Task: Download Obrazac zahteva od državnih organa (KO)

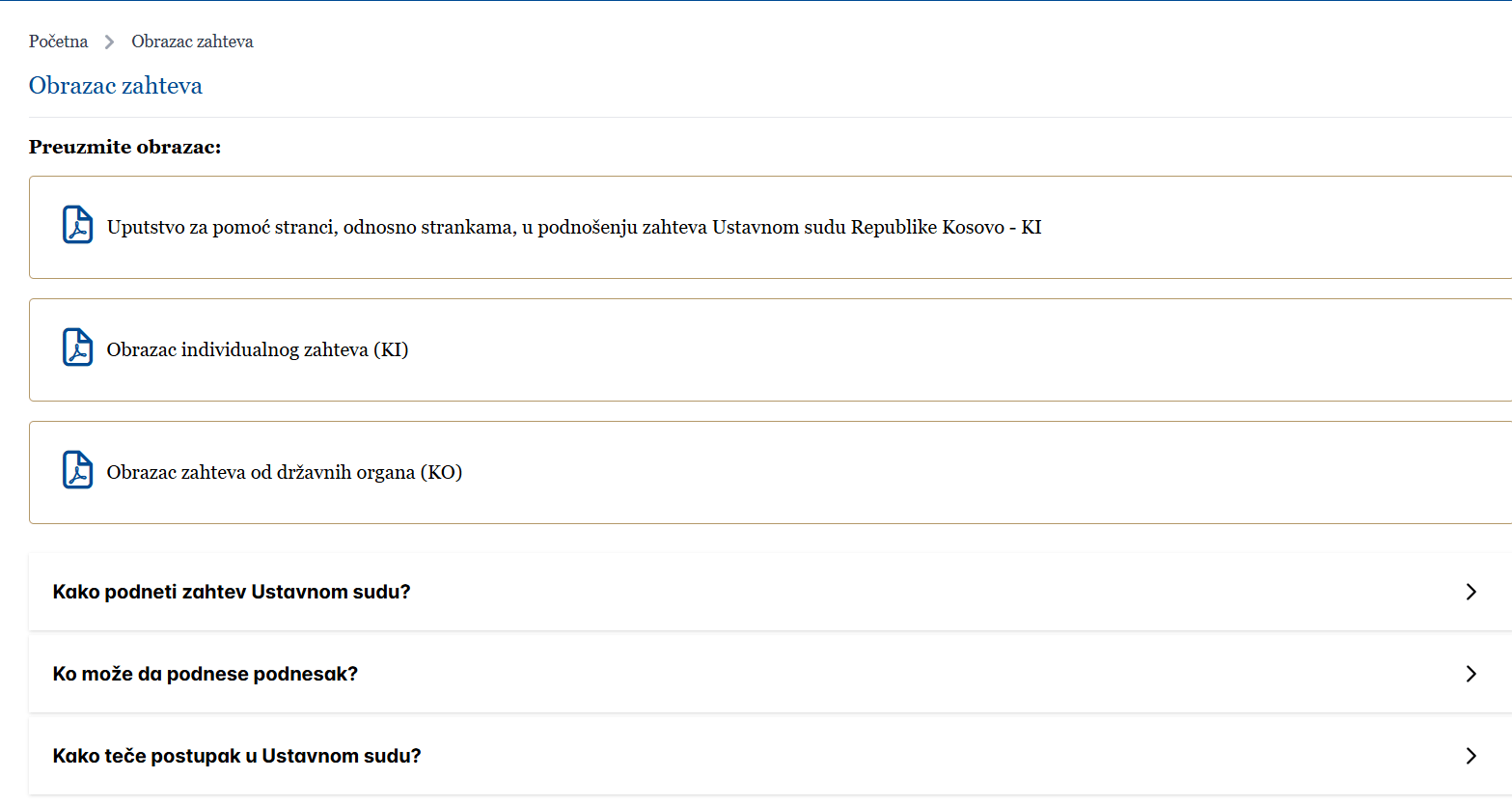Action: (x=285, y=473)
